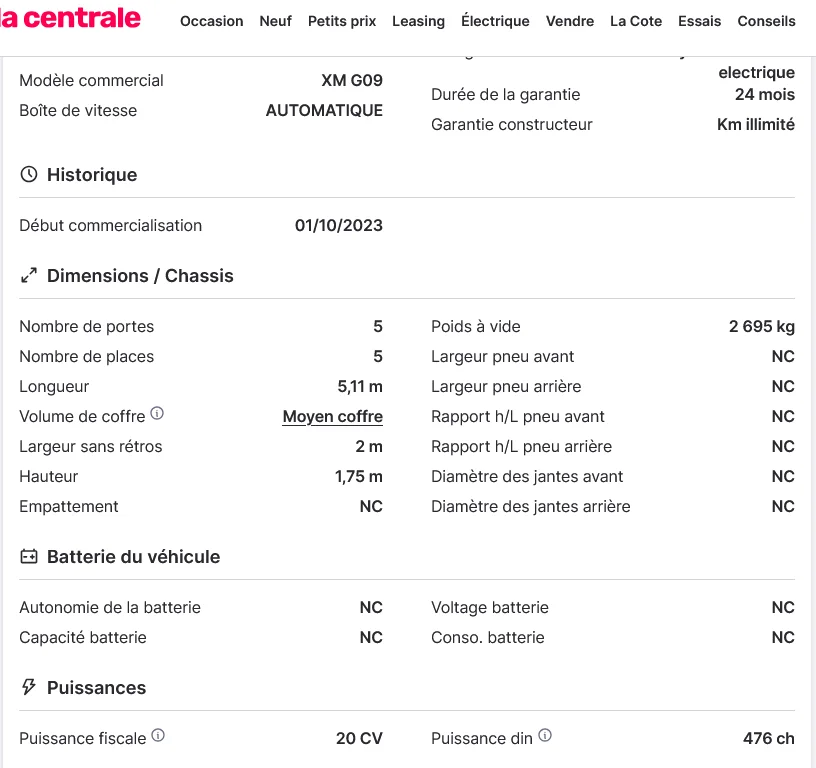
Task: Open the Neuf menu
Action: tap(276, 21)
